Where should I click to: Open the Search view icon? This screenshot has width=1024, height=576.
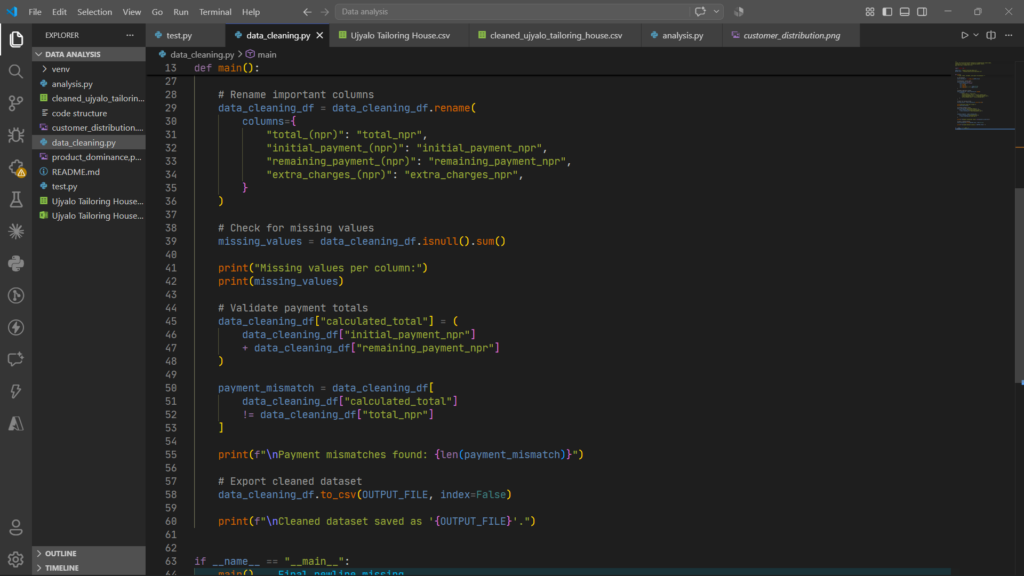point(16,71)
